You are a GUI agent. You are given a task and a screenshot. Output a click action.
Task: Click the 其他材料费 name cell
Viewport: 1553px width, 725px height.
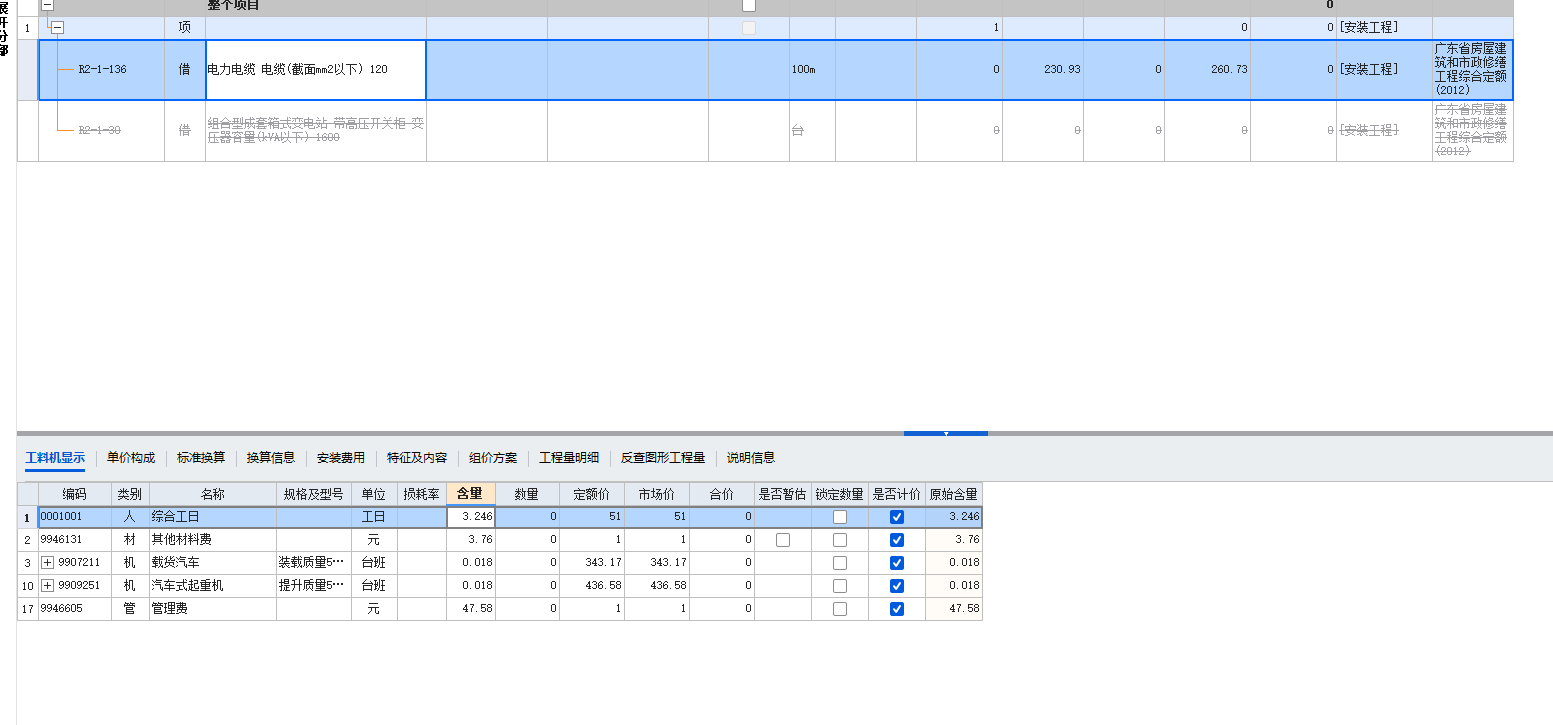pyautogui.click(x=213, y=540)
